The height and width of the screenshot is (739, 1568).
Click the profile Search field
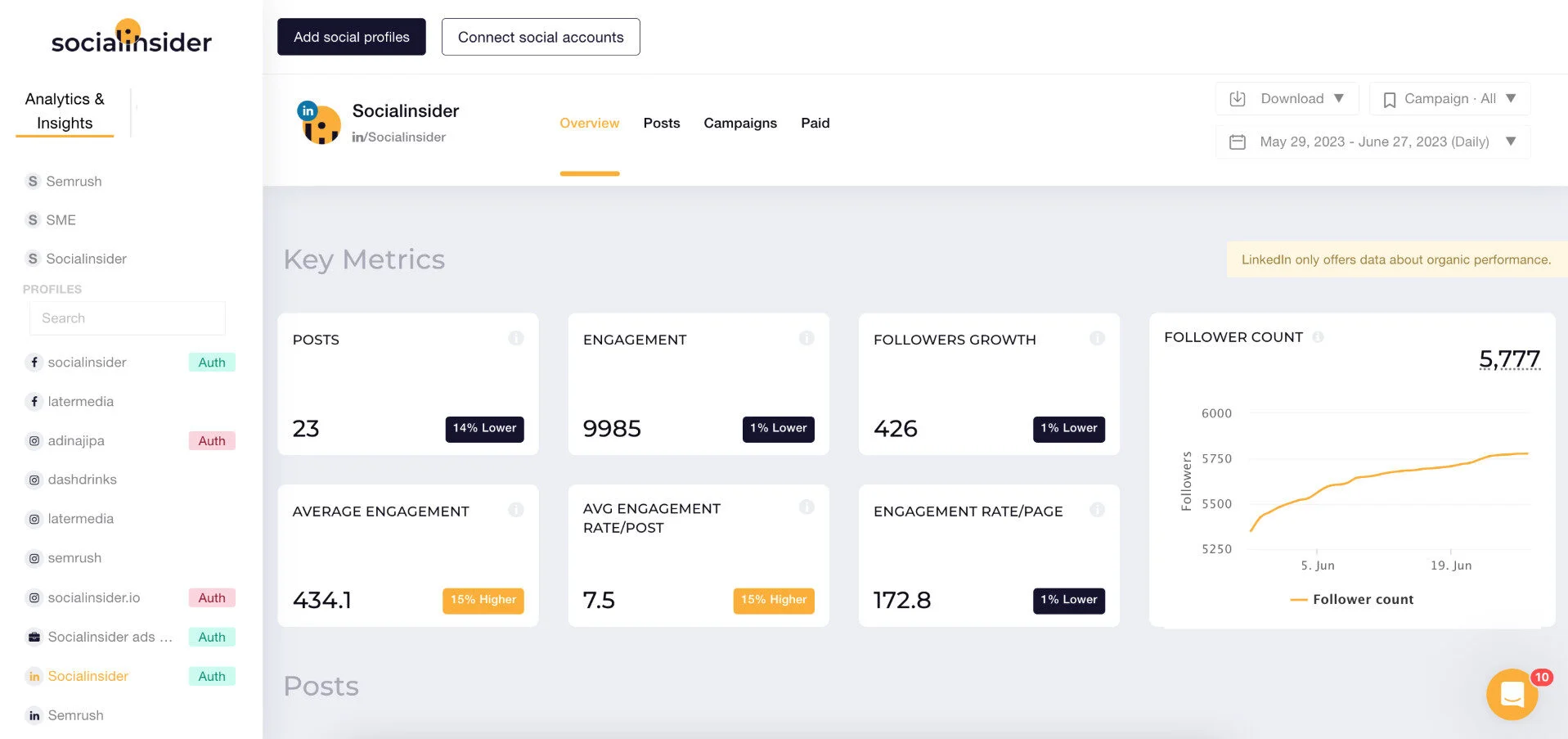(x=127, y=318)
